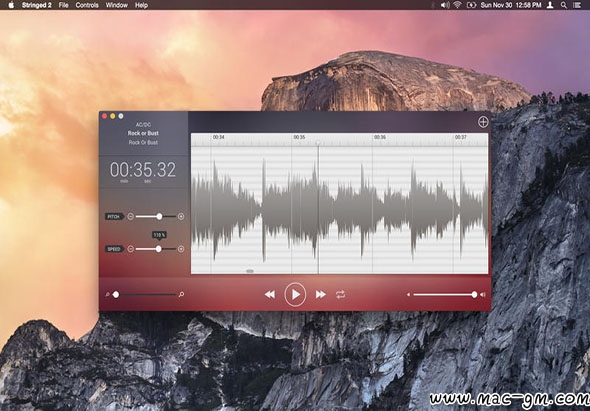
Task: Click the volume slider knob
Action: [474, 295]
